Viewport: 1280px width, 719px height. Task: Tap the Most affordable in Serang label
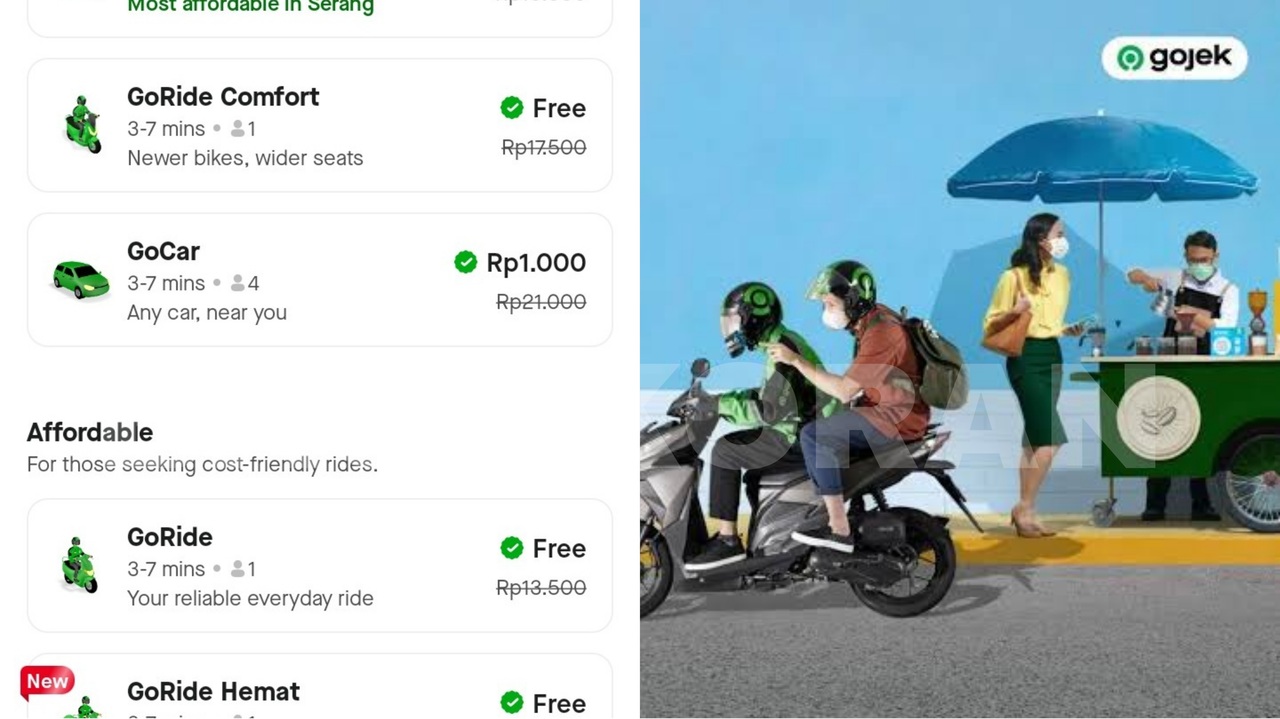250,7
